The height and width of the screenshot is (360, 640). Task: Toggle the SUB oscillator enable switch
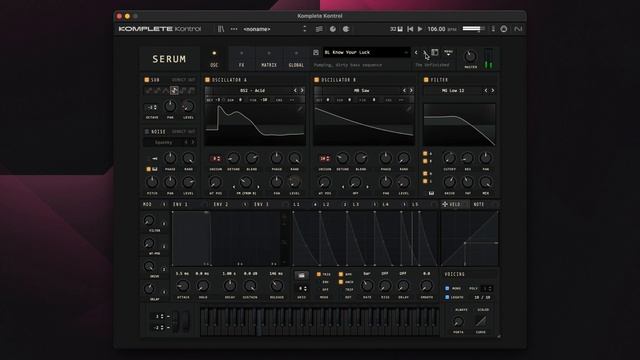(x=147, y=80)
